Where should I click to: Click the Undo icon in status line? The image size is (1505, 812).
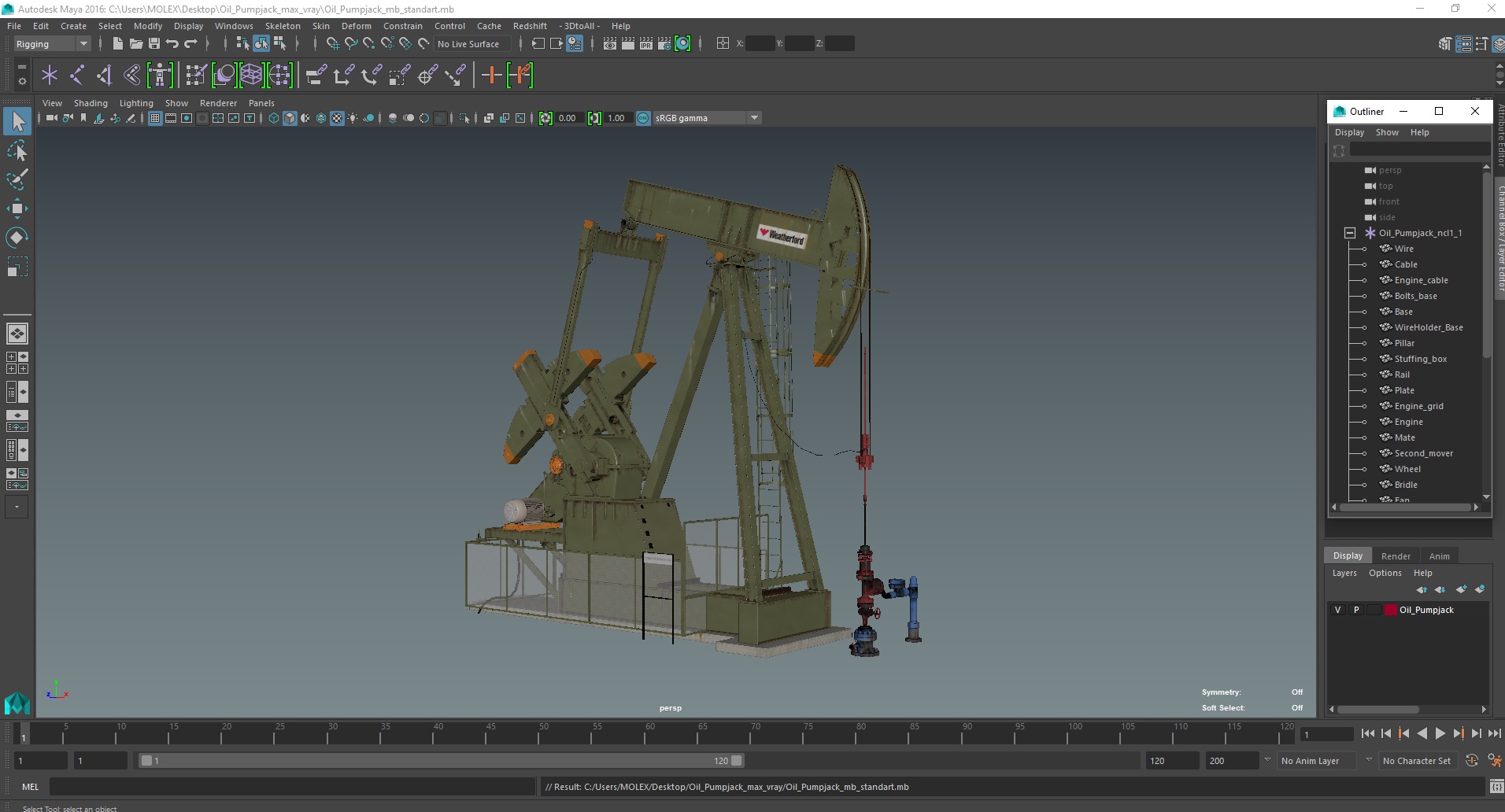point(172,44)
